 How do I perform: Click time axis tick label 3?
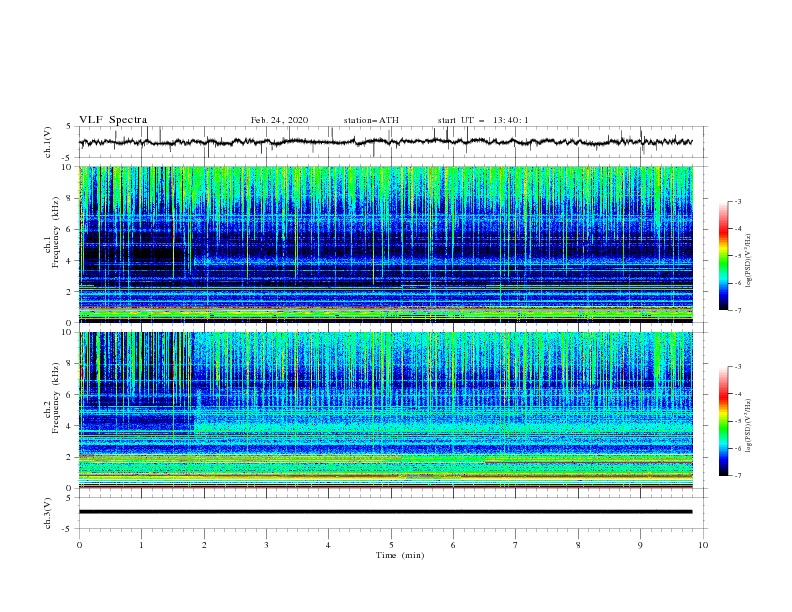pos(266,545)
